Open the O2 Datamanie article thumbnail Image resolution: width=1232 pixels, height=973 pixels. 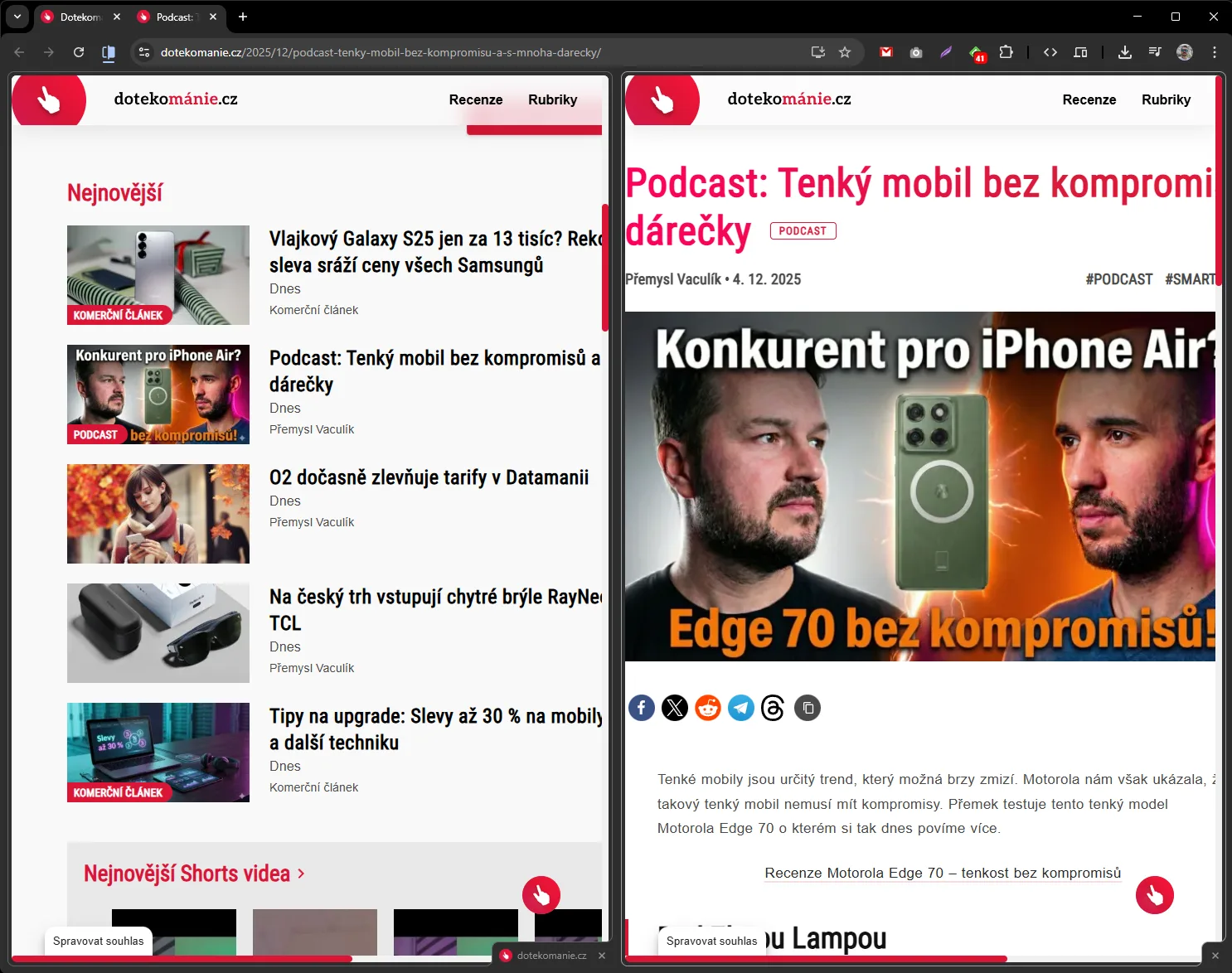pos(158,514)
